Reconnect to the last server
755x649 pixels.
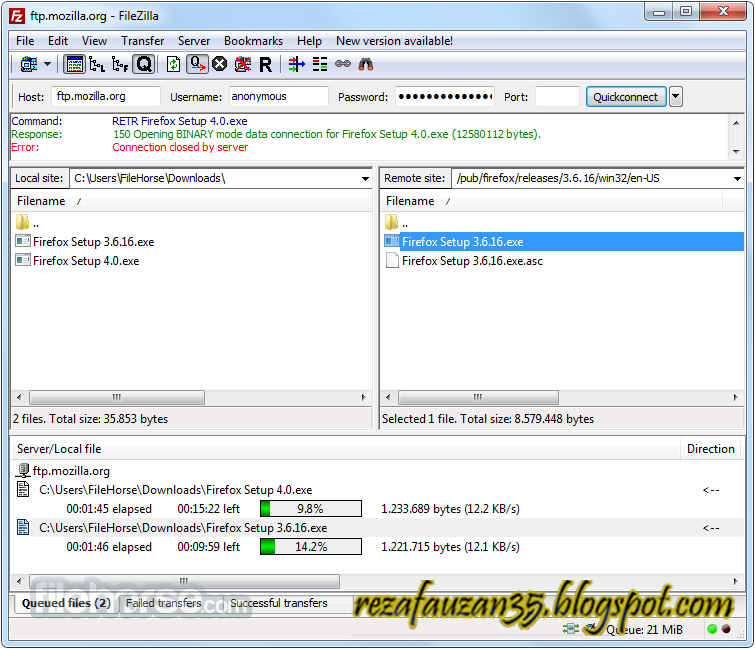(265, 64)
